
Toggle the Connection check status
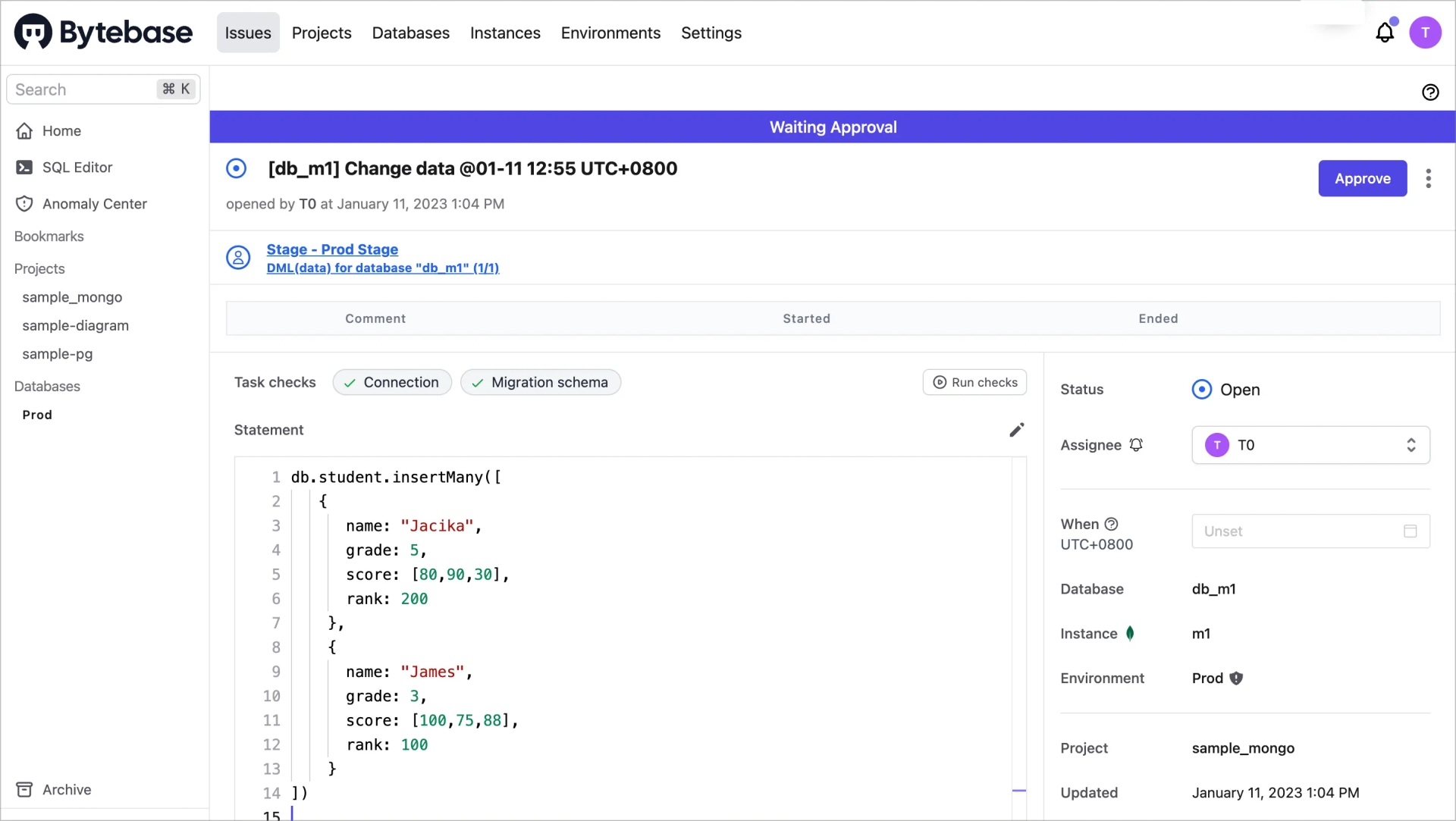click(391, 382)
